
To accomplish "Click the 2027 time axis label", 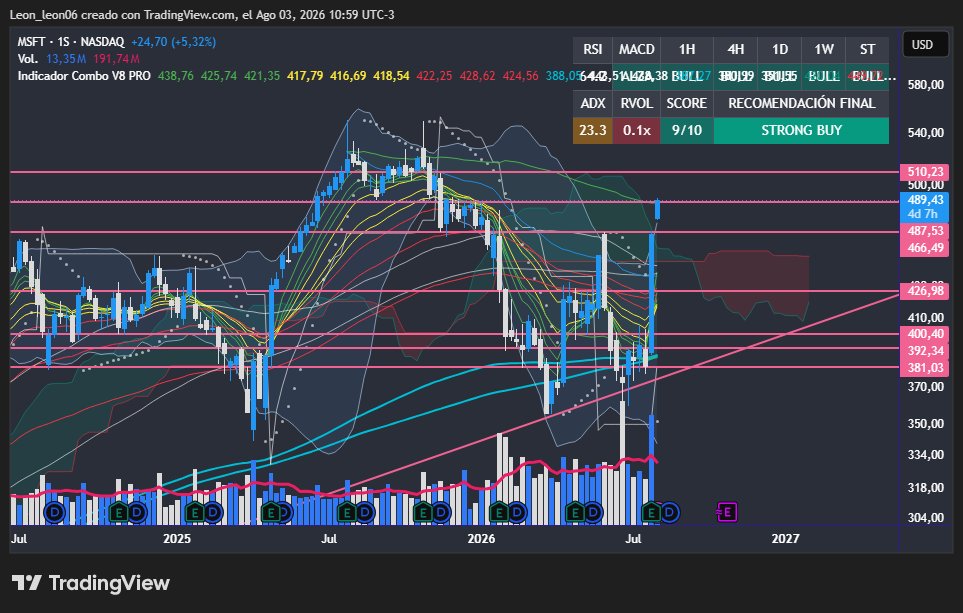I will pyautogui.click(x=786, y=539).
